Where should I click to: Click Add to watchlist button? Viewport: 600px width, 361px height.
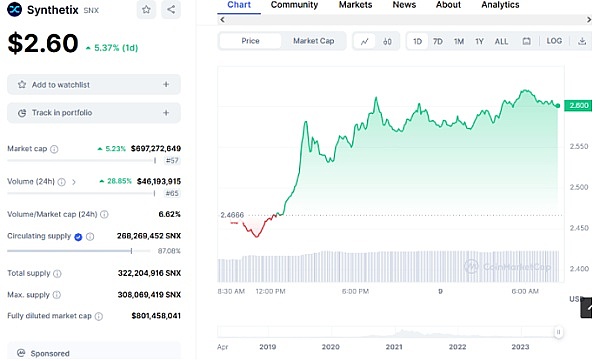[94, 85]
